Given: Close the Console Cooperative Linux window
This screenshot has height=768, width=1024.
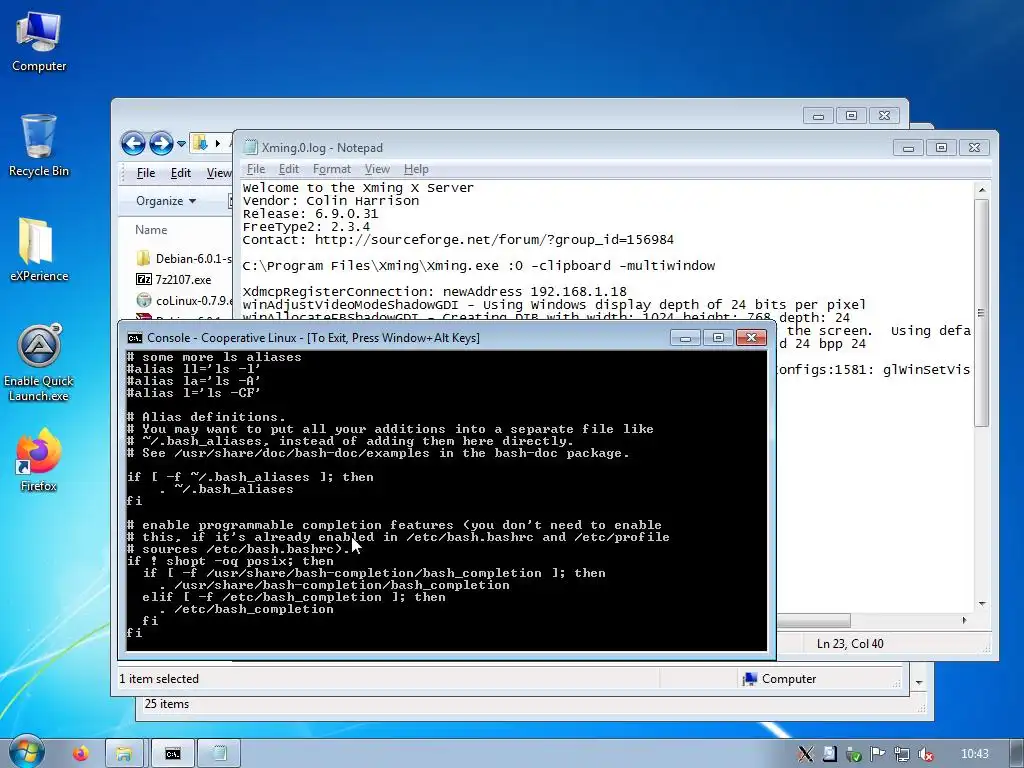Looking at the screenshot, I should click(752, 338).
